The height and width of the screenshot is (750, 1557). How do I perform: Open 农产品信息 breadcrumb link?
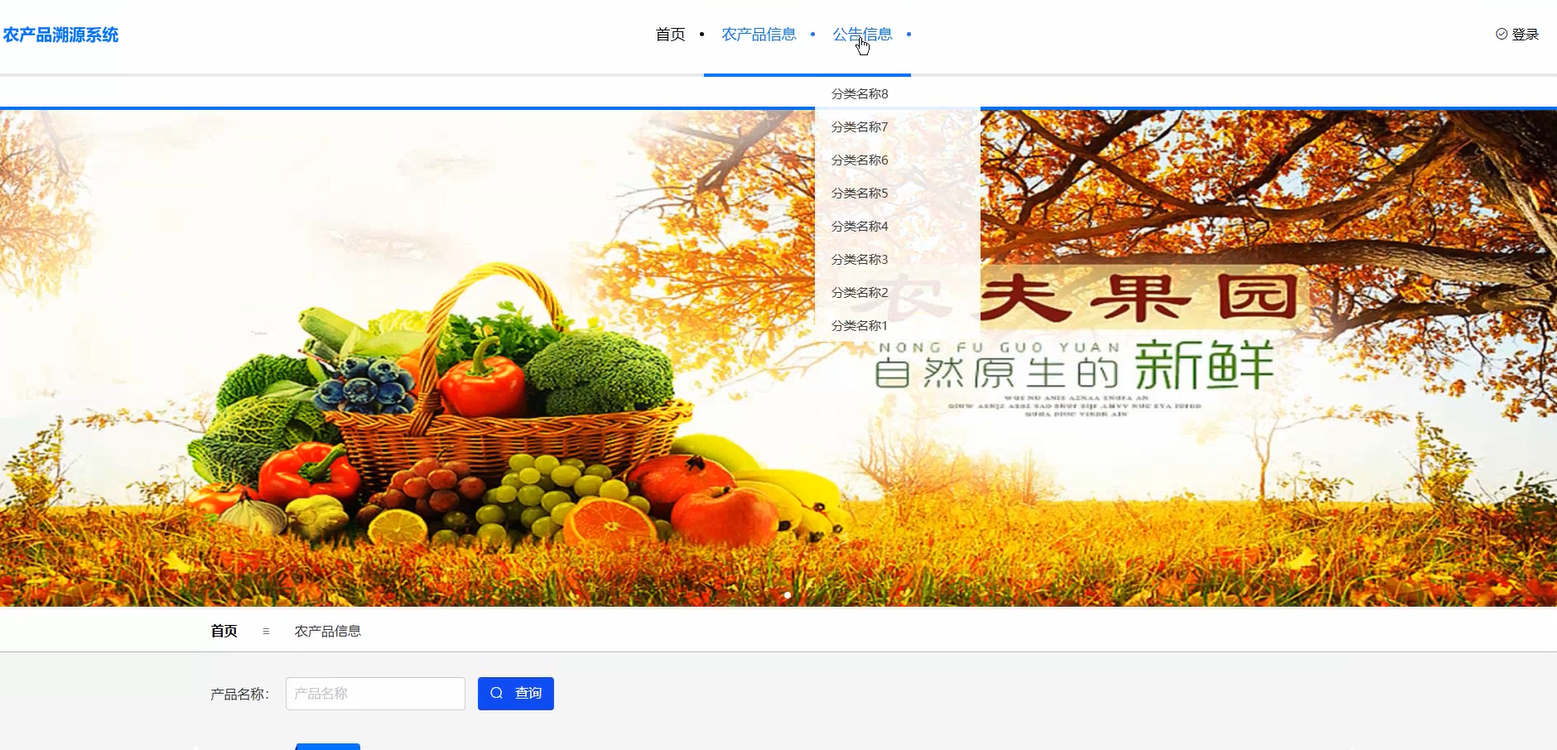click(328, 631)
